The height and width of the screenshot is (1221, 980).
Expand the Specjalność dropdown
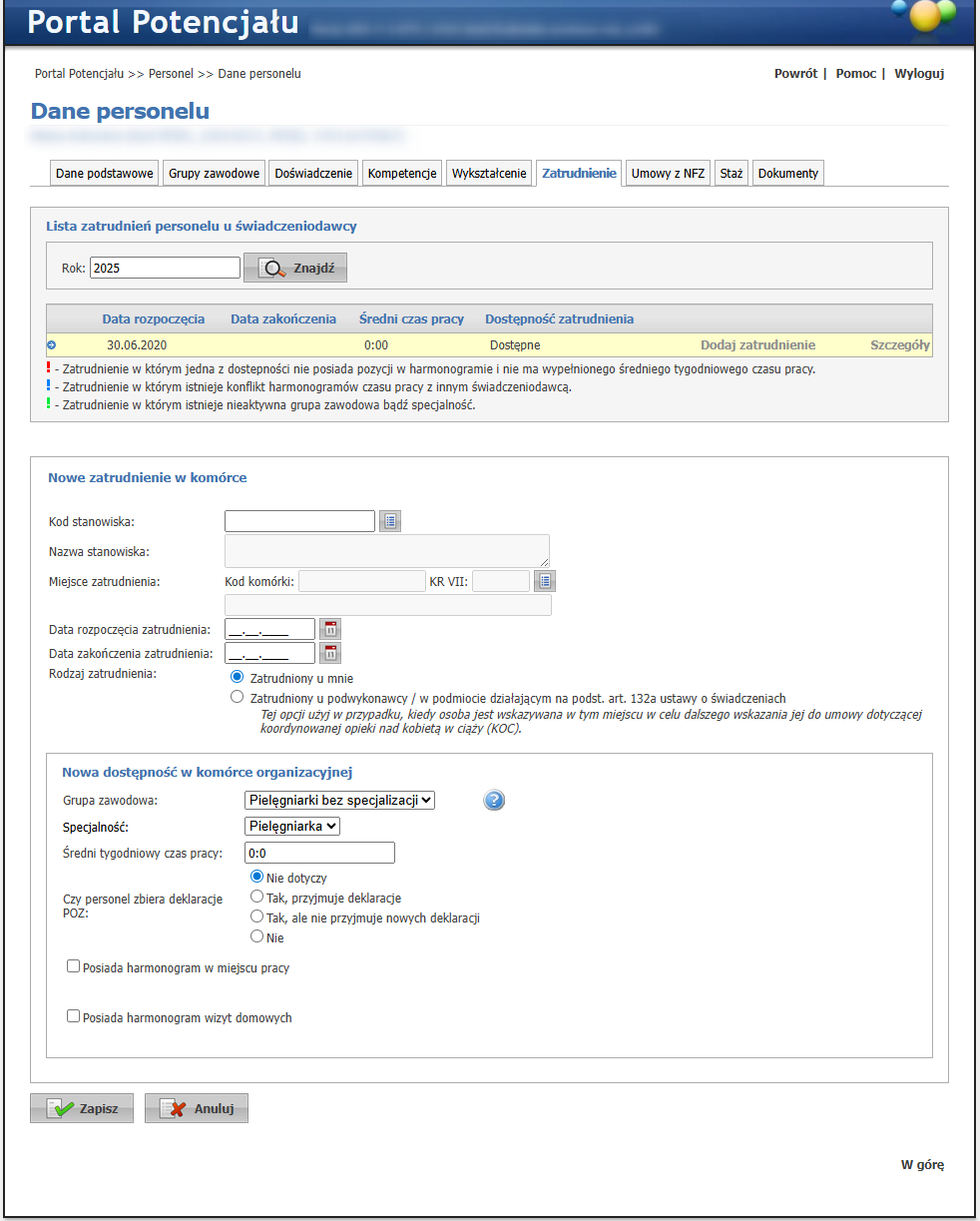click(292, 826)
